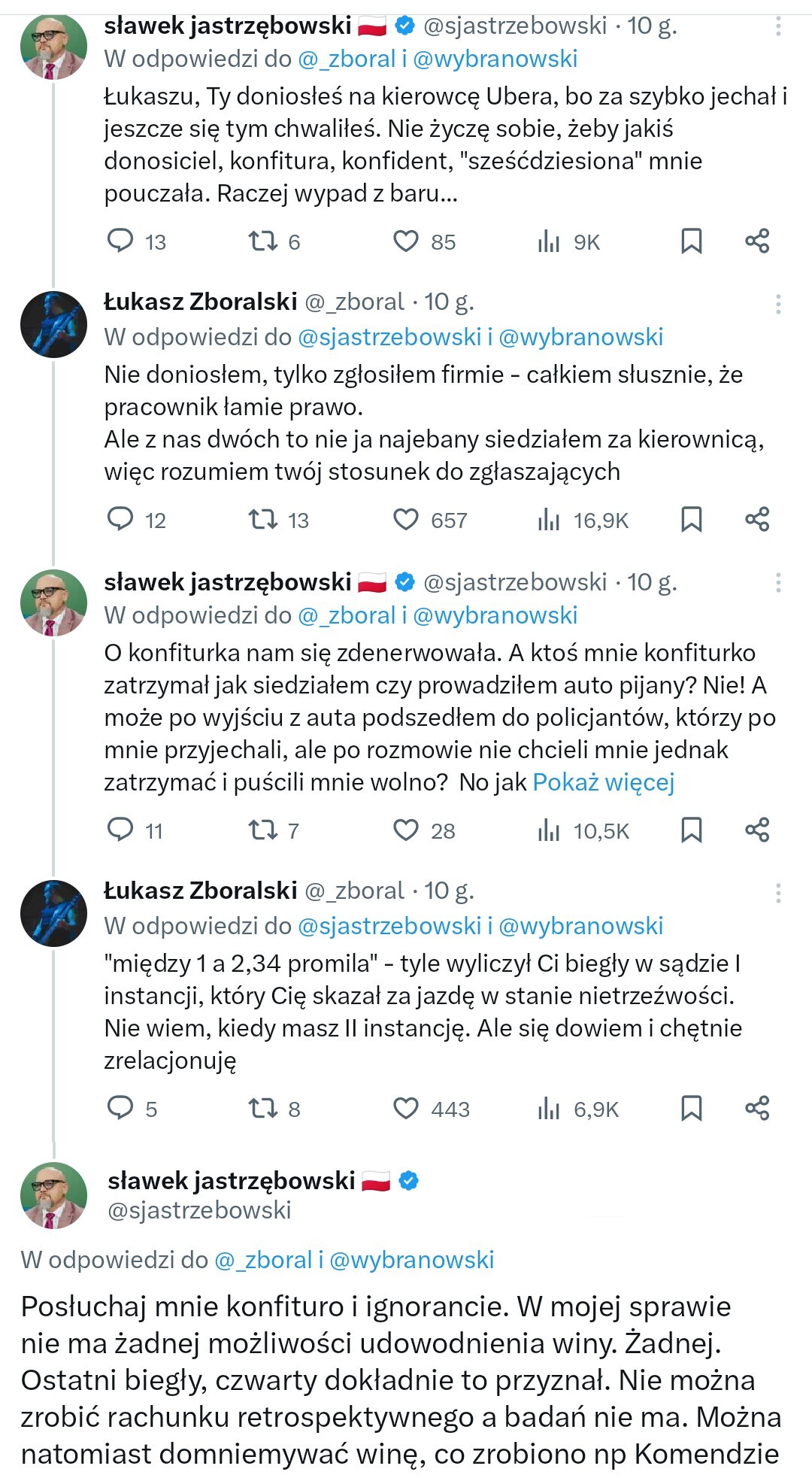The image size is (812, 1478).
Task: View analytics of the 10,5K views tweet
Action: (549, 830)
